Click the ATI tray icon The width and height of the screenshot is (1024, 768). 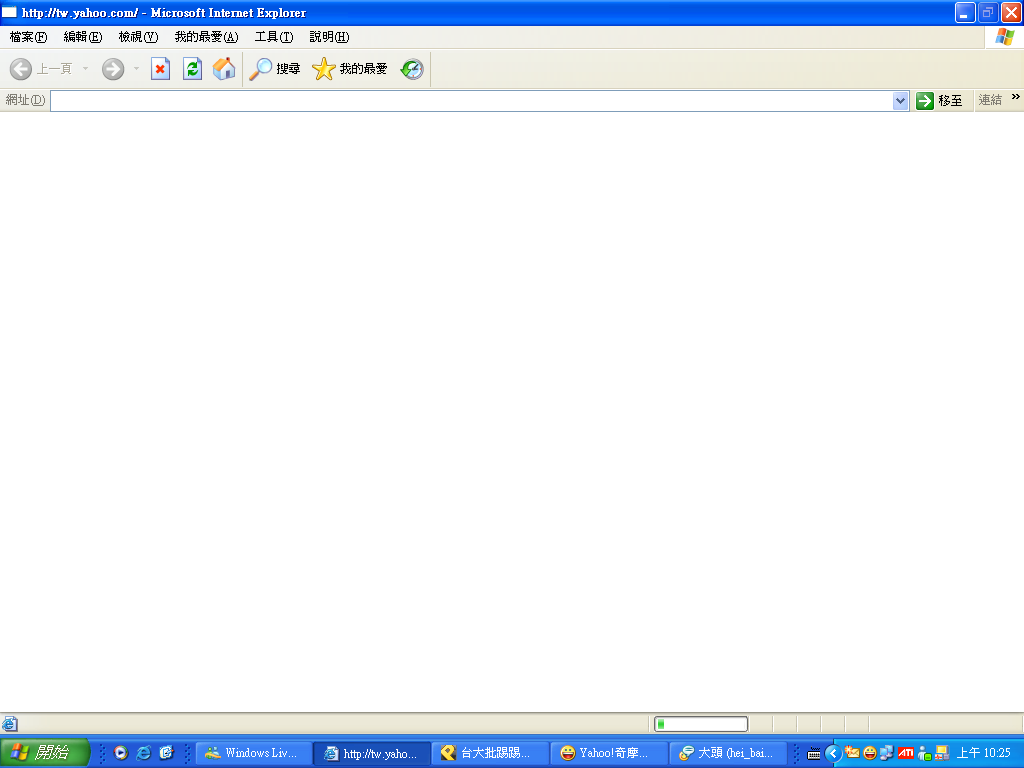pyautogui.click(x=906, y=753)
